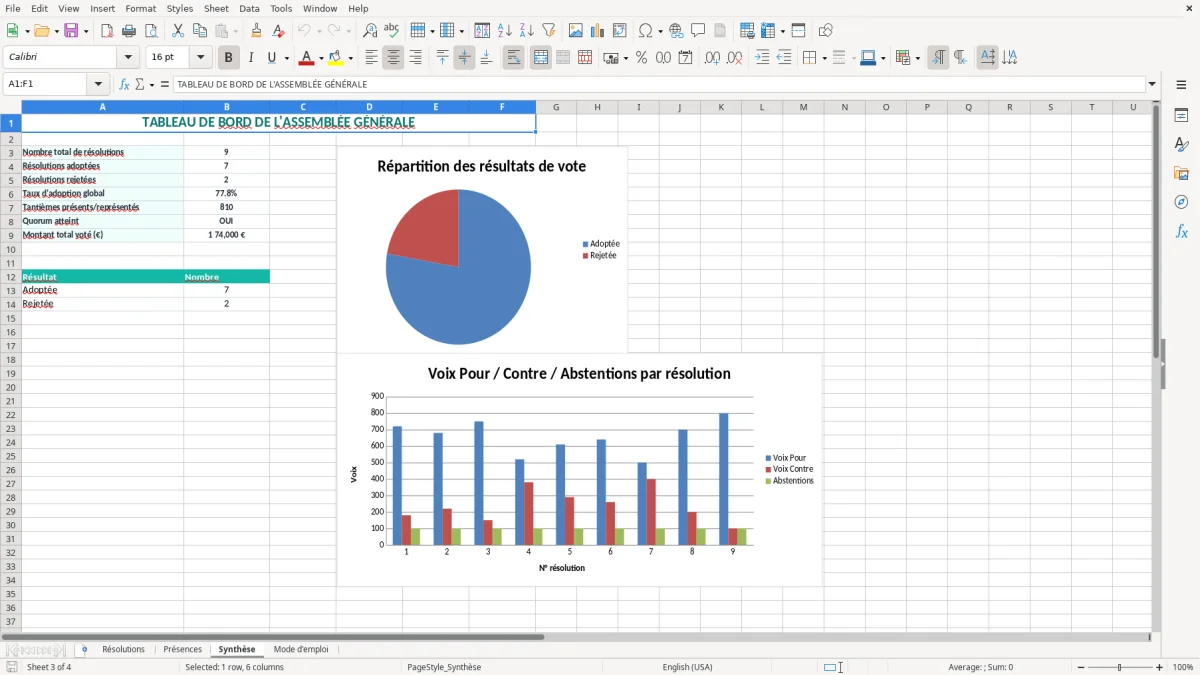Toggle print preview

tap(151, 31)
